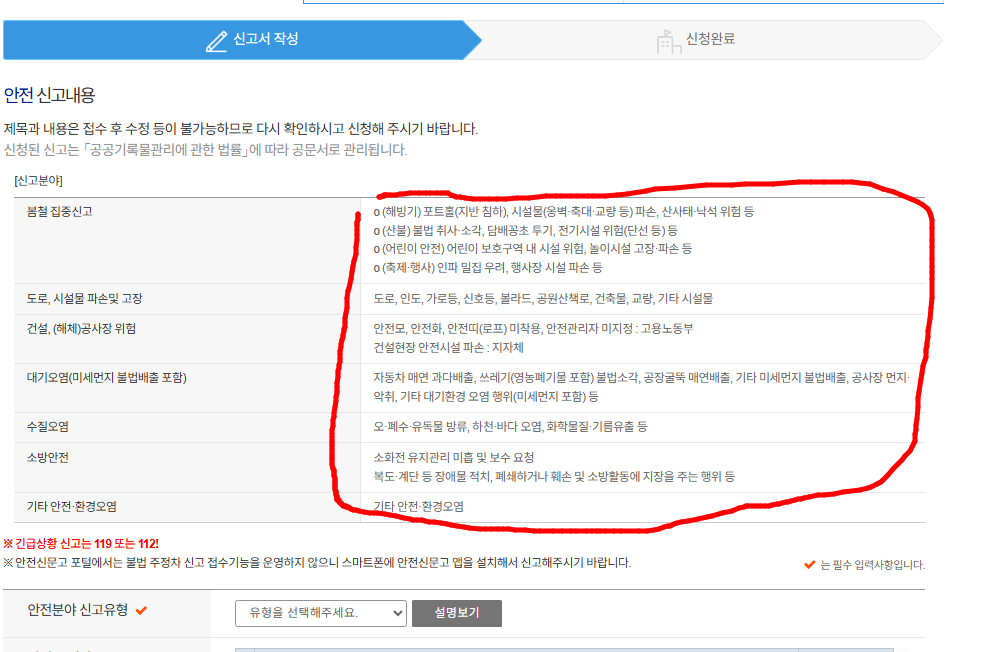Click the pencil icon on 신고서 작성 step
The height and width of the screenshot is (652, 989).
[x=216, y=39]
